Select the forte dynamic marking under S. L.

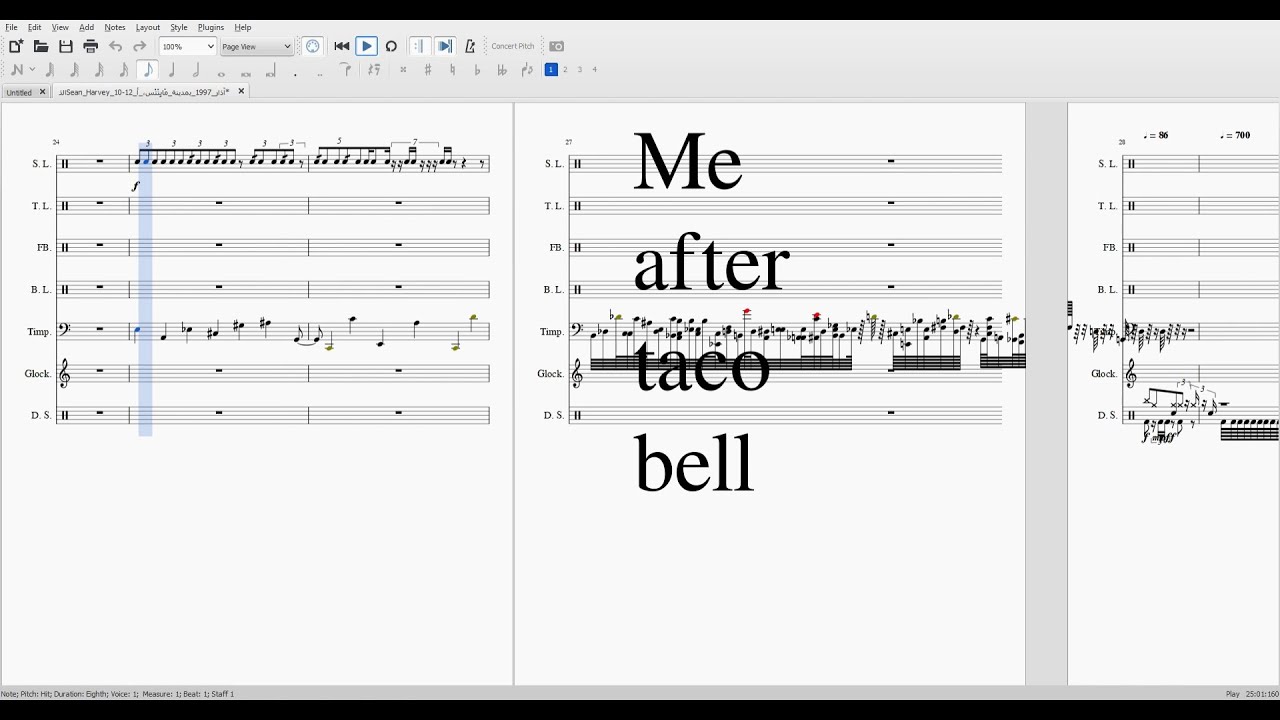135,186
